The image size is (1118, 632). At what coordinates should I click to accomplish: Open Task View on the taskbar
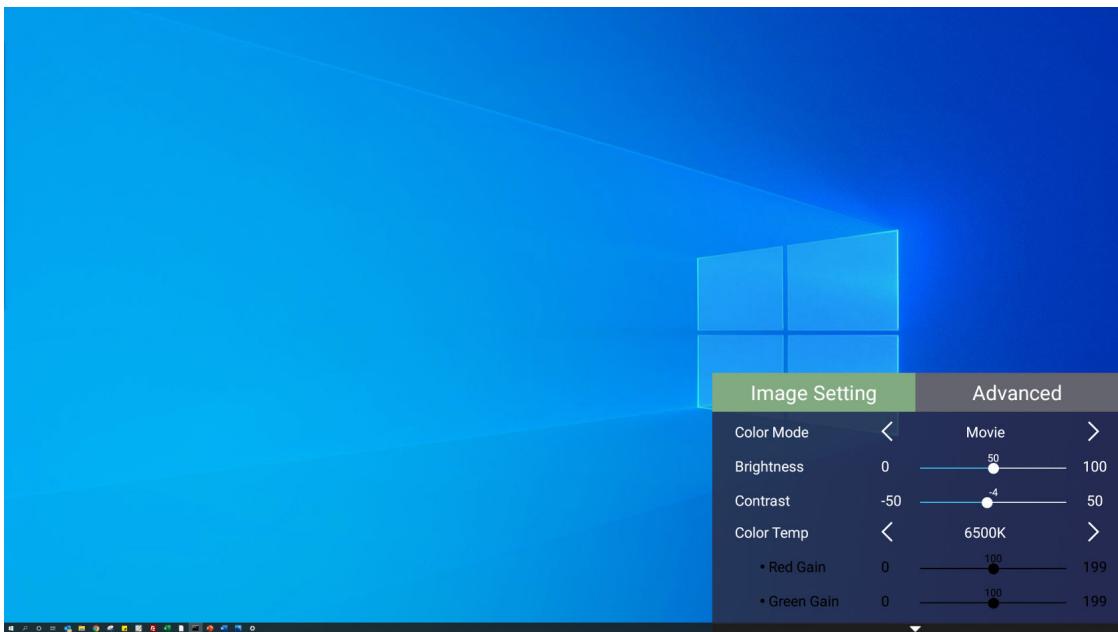53,628
